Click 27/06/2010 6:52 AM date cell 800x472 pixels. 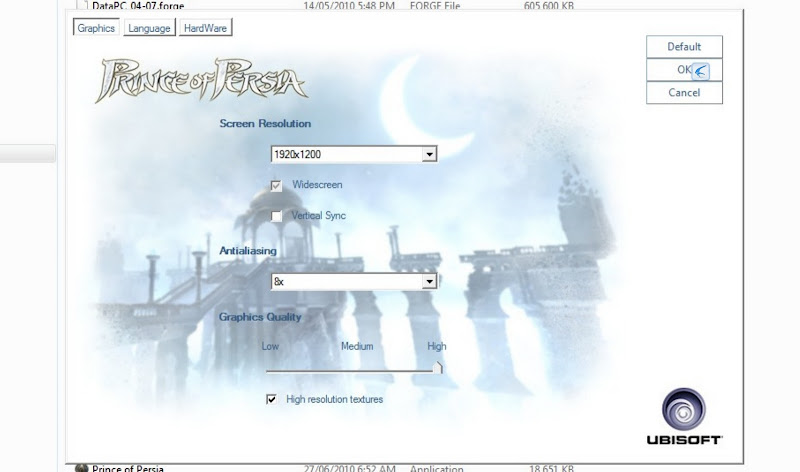pos(349,468)
